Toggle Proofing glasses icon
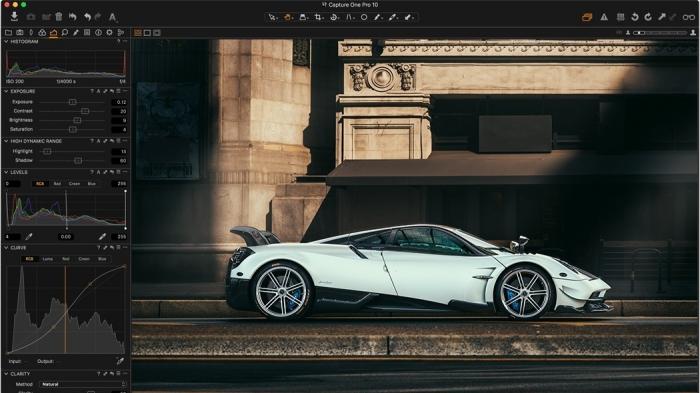Image resolution: width=700 pixels, height=393 pixels. [x=689, y=17]
